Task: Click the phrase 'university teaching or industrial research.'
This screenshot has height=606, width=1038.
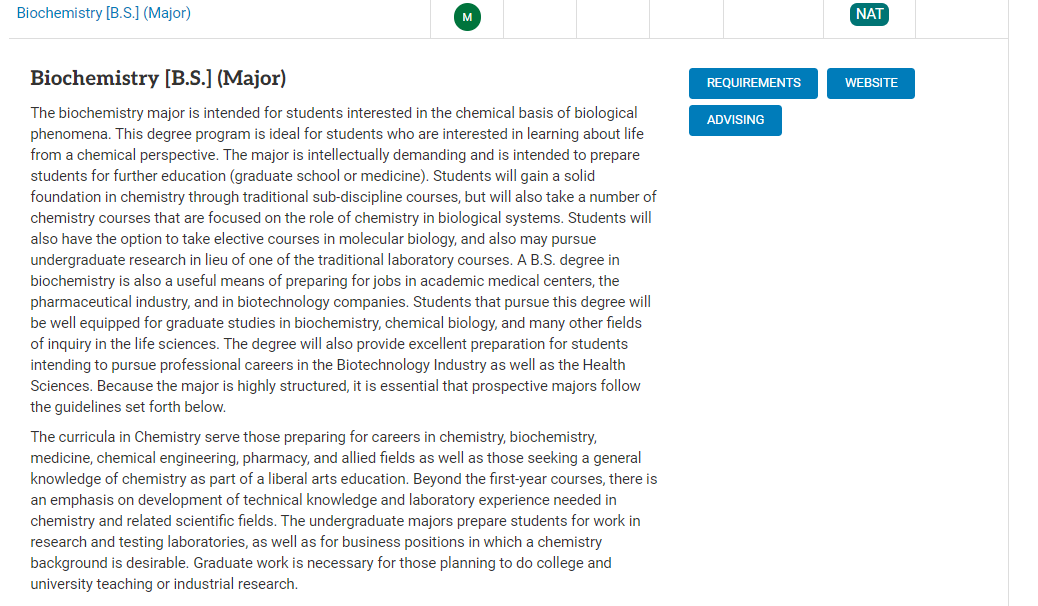Action: coord(164,584)
